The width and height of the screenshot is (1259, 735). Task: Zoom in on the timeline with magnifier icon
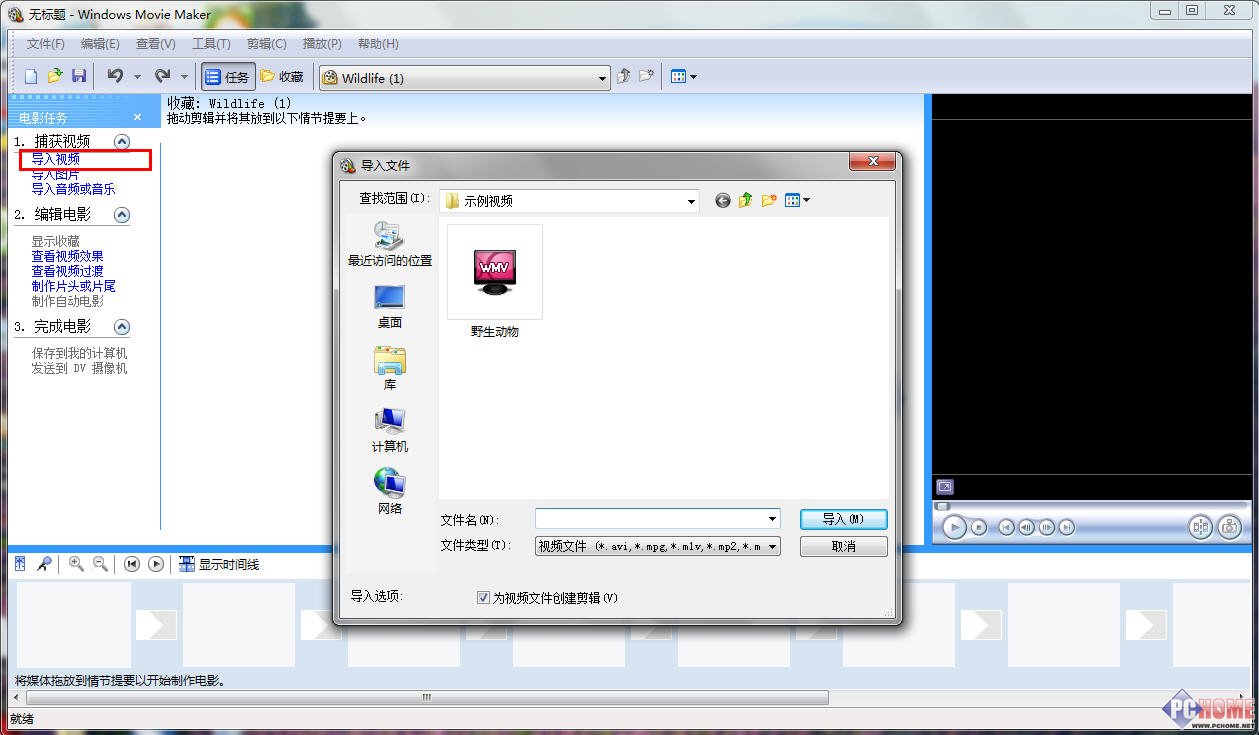(76, 564)
